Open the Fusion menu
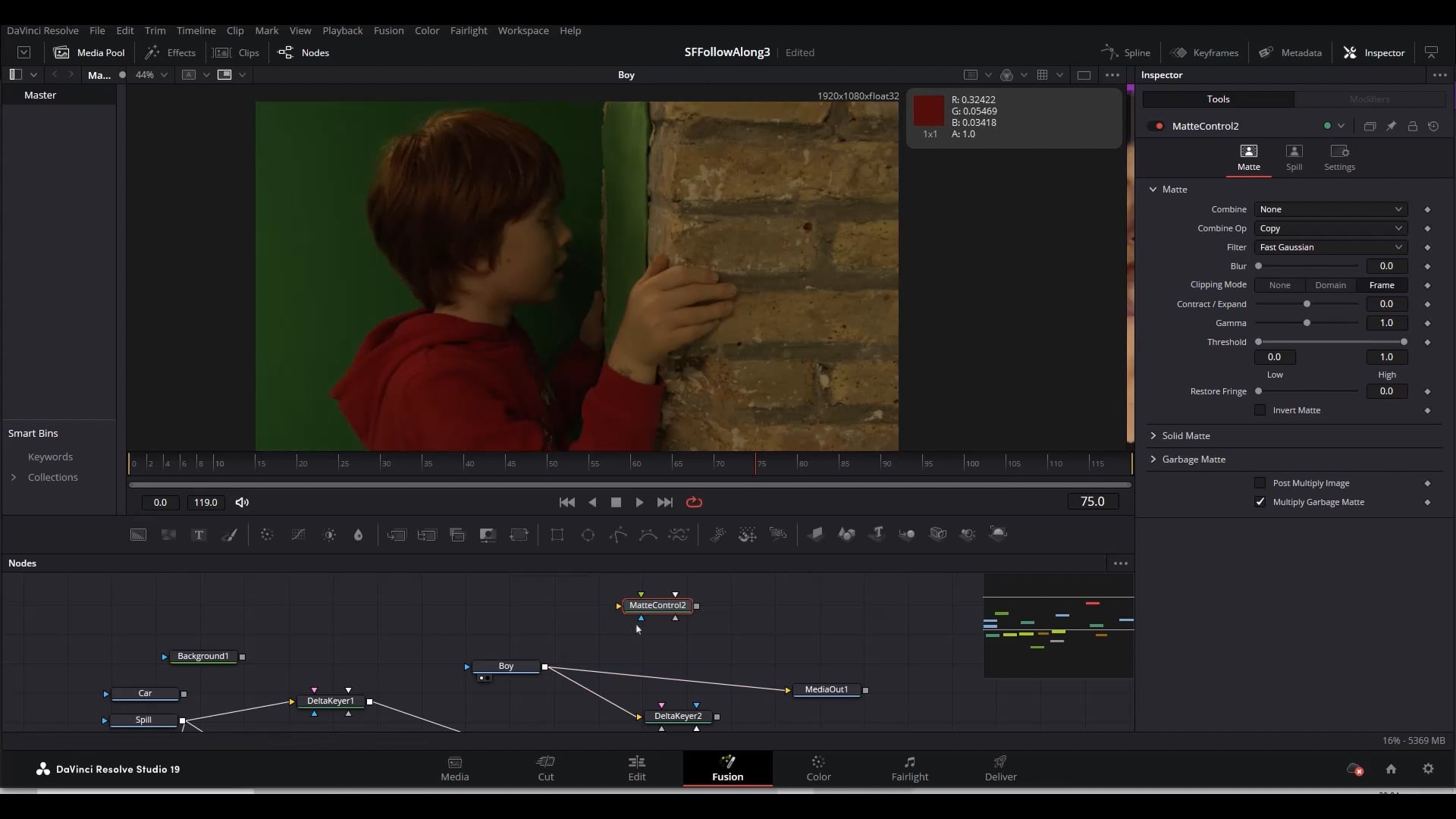This screenshot has width=1456, height=819. coord(388,30)
